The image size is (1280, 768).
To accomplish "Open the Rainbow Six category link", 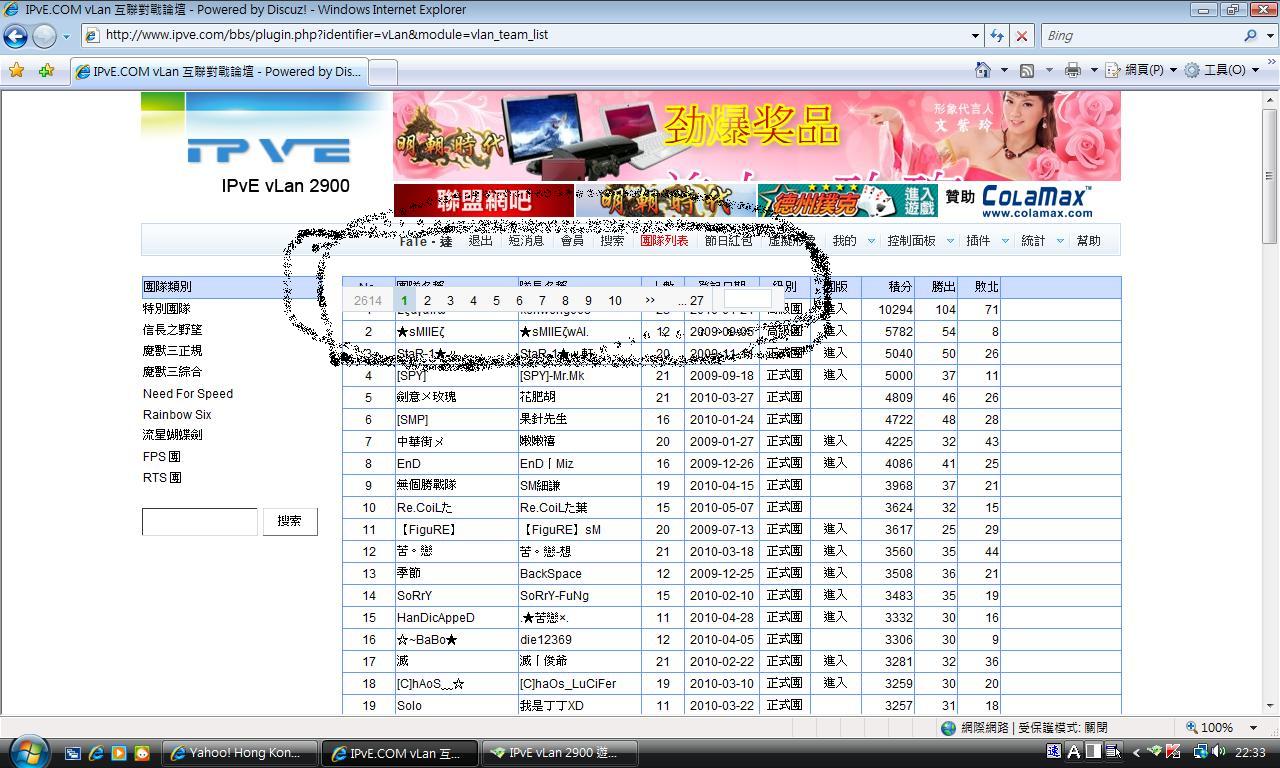I will tap(177, 415).
